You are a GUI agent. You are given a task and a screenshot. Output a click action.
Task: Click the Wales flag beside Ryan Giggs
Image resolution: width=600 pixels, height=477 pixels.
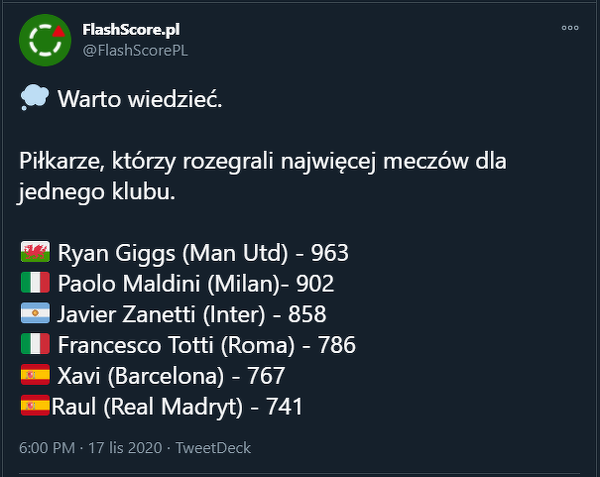35,252
